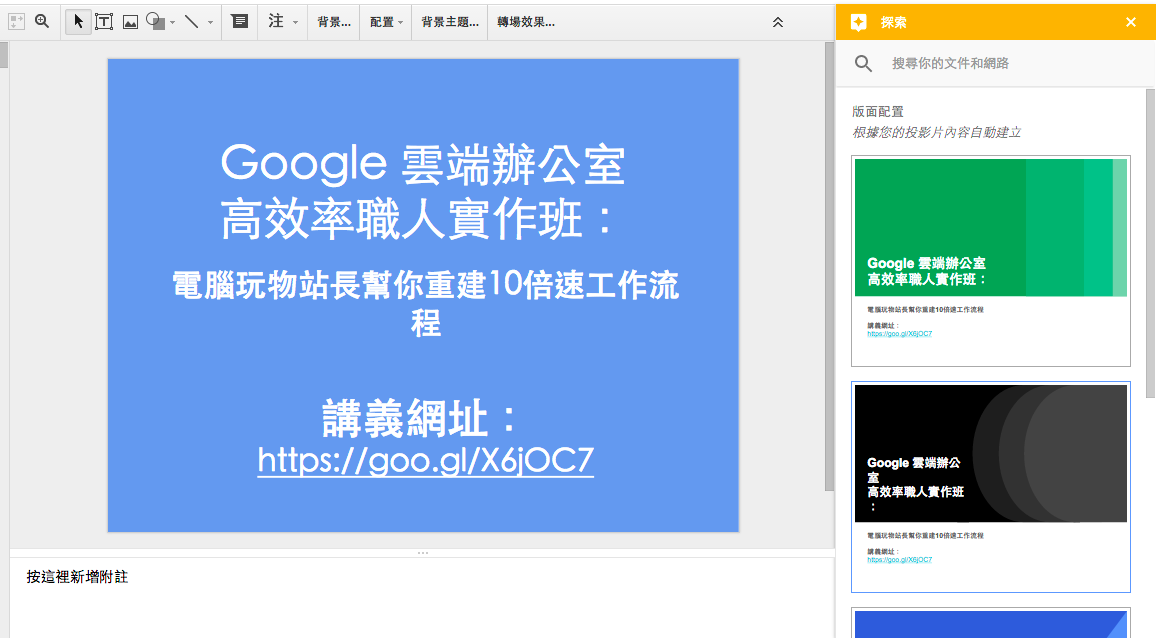
Task: Apply the green layout suggestion
Action: point(991,260)
